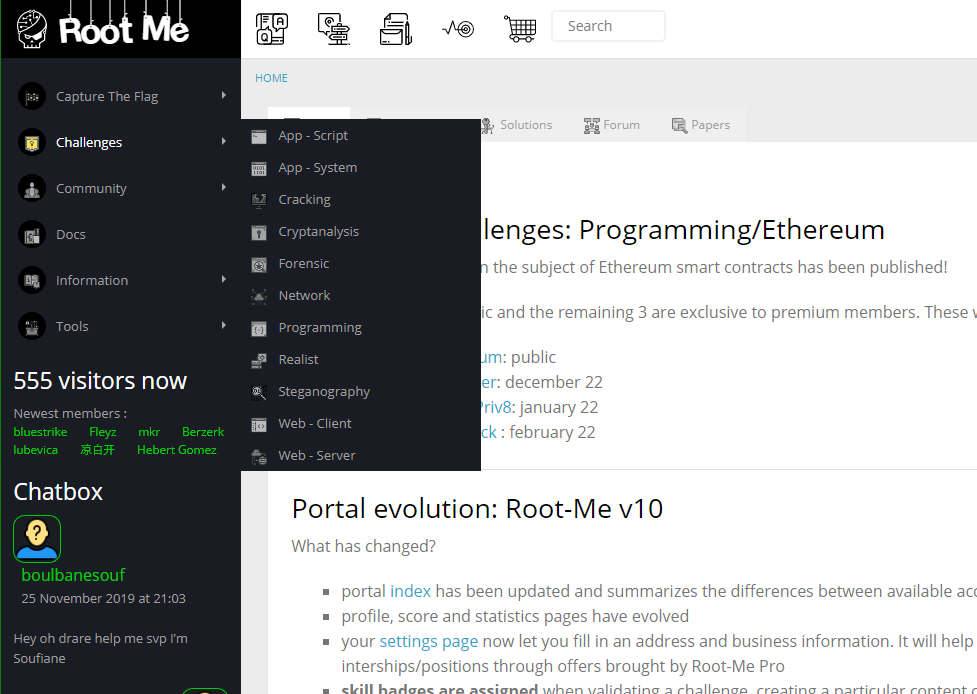
Task: Click the Cryptanalysis keyhole icon
Action: tap(259, 232)
